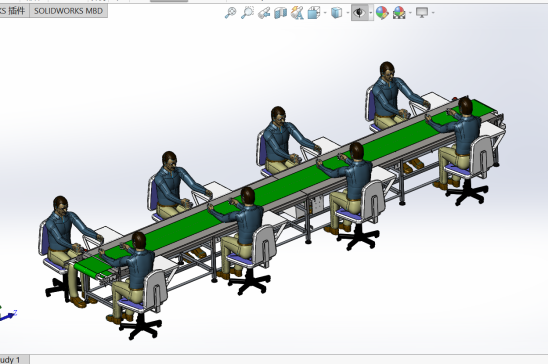
Task: Click the Zoom to Fit icon
Action: click(x=230, y=13)
